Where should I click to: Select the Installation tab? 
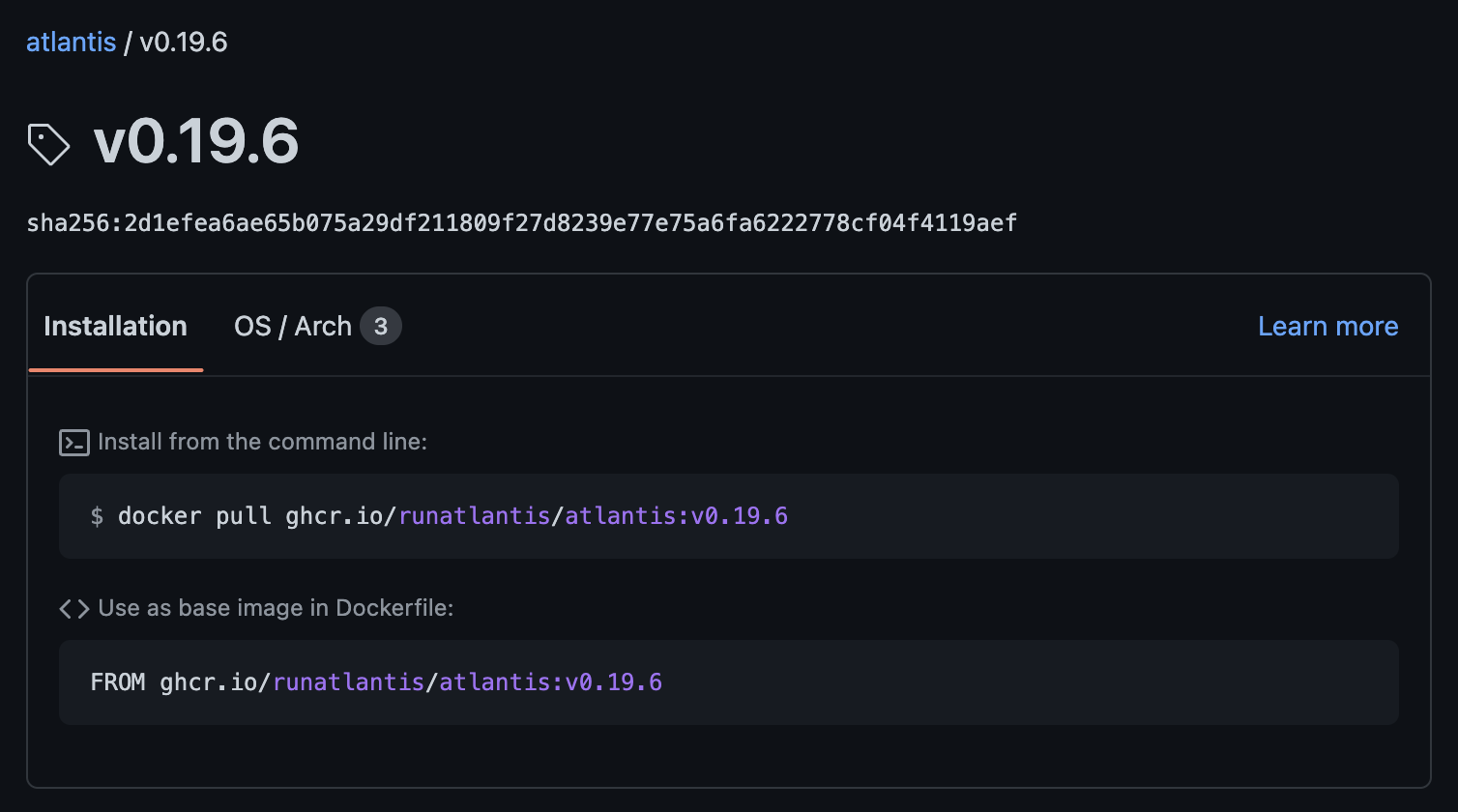click(115, 326)
